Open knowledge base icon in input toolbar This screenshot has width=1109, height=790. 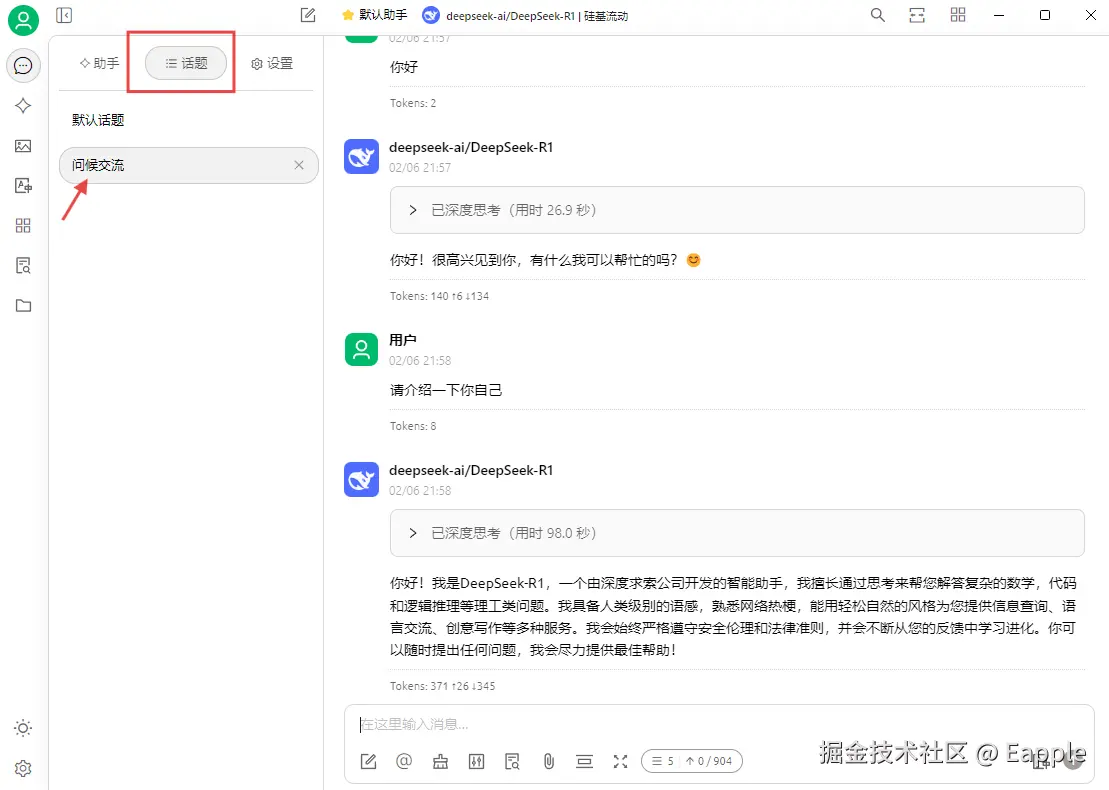coord(513,761)
